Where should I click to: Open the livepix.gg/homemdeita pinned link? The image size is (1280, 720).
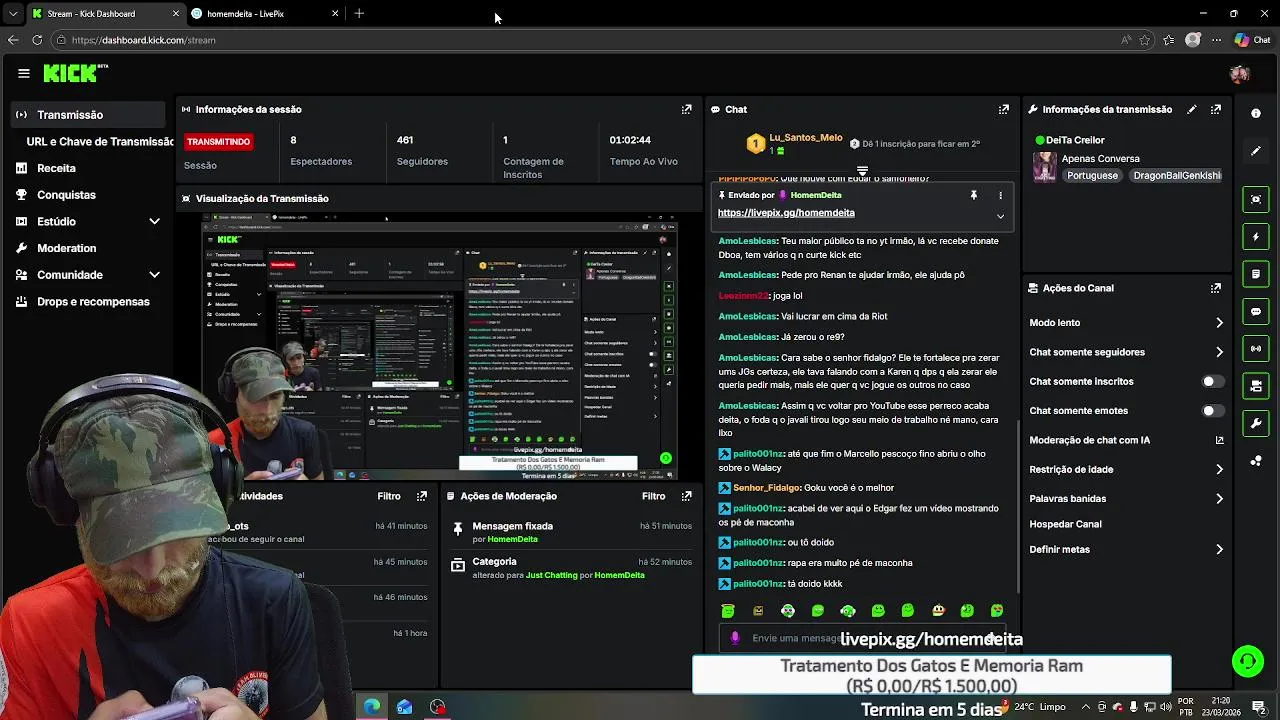(x=786, y=213)
